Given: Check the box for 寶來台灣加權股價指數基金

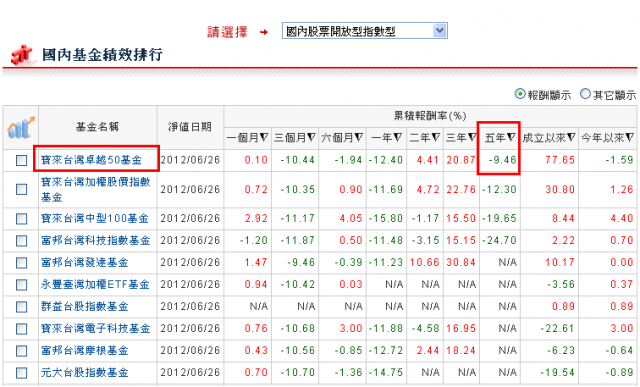Looking at the screenshot, I should click(21, 189).
